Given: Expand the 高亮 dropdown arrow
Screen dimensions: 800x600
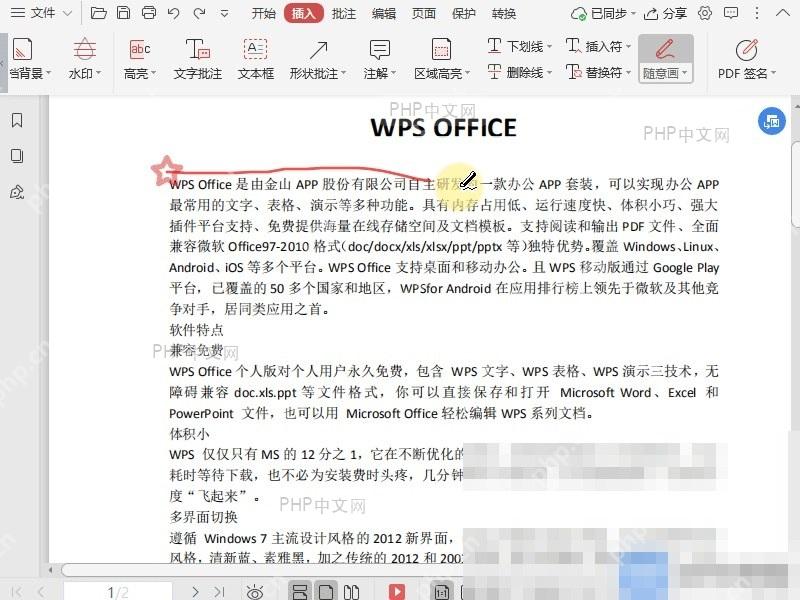Looking at the screenshot, I should coord(153,74).
